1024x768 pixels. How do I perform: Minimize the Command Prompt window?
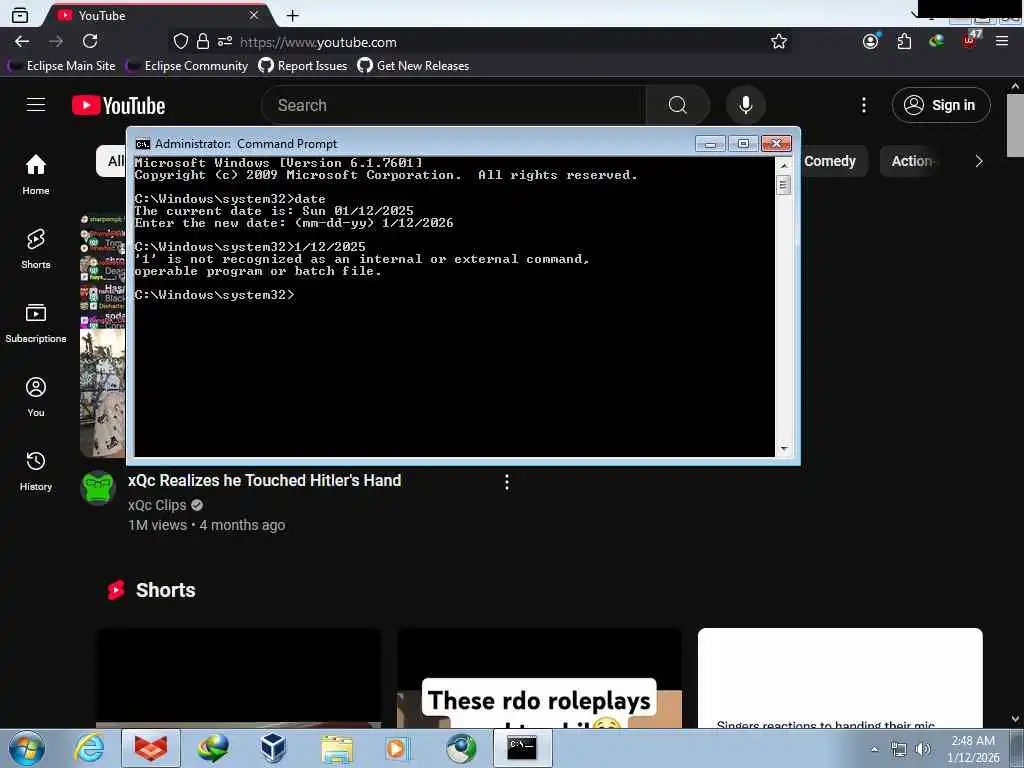click(x=710, y=144)
